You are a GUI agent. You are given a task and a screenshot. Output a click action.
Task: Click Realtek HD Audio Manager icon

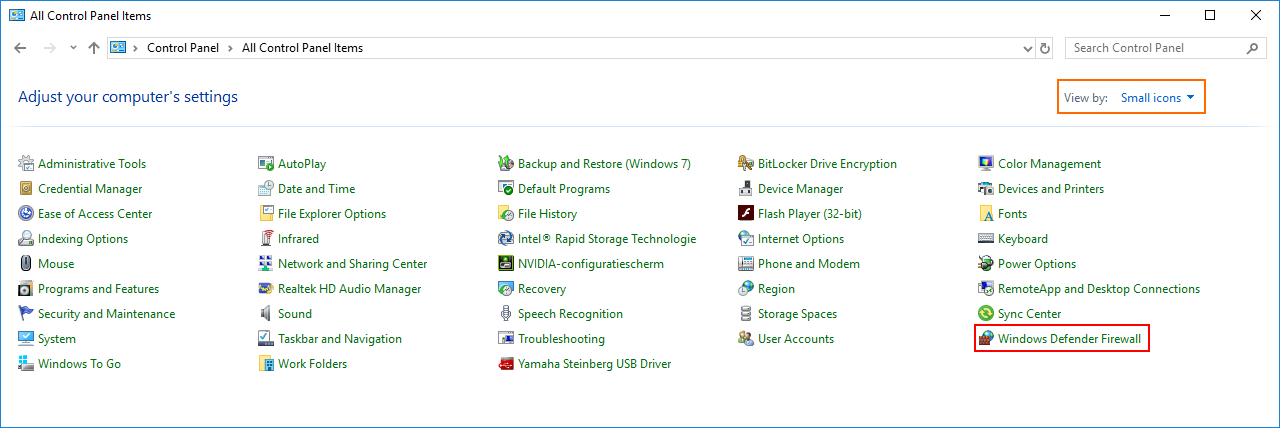266,289
